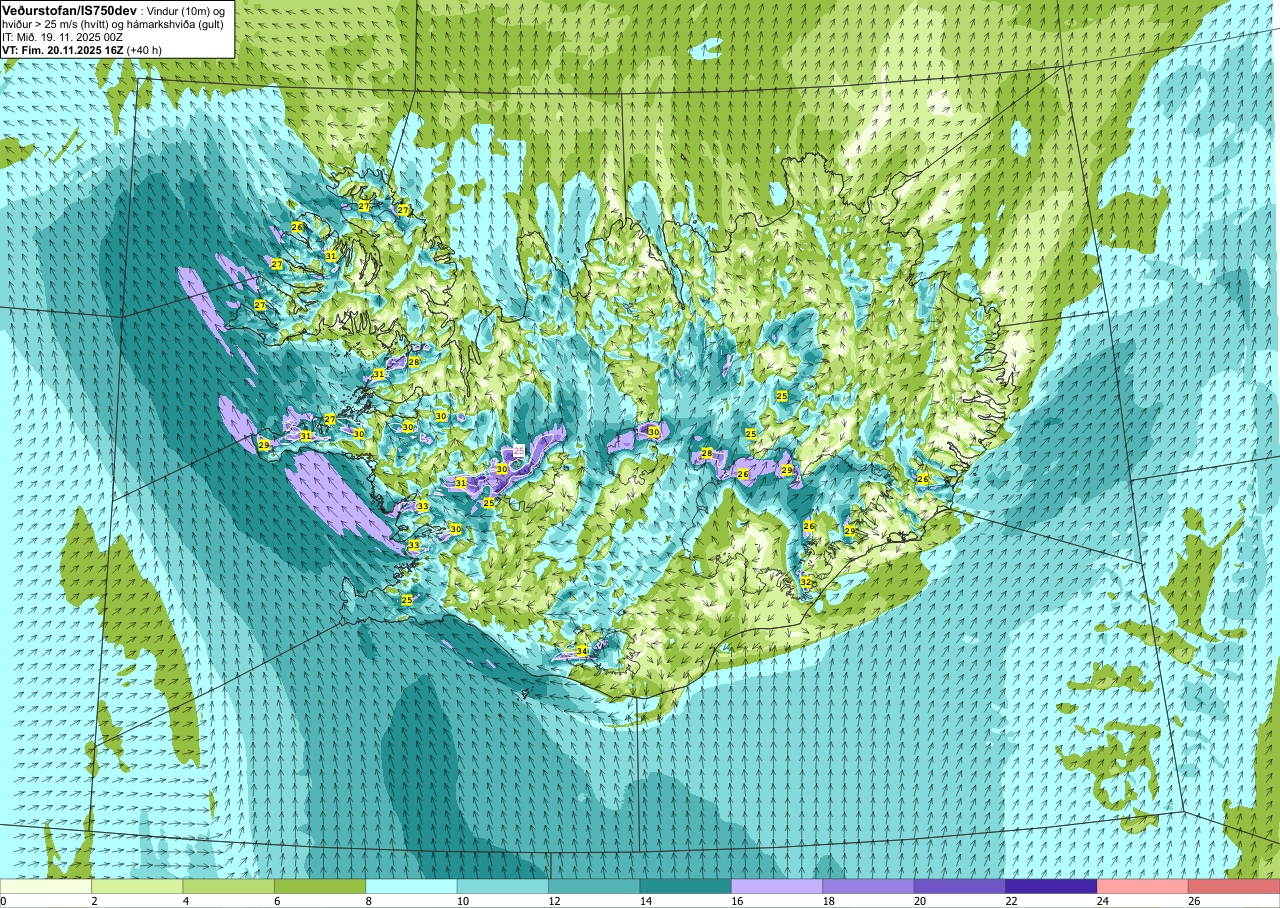Select the 'IT: Mið. 19. 11. 2025 00Z' line
The image size is (1280, 908).
tap(62, 36)
